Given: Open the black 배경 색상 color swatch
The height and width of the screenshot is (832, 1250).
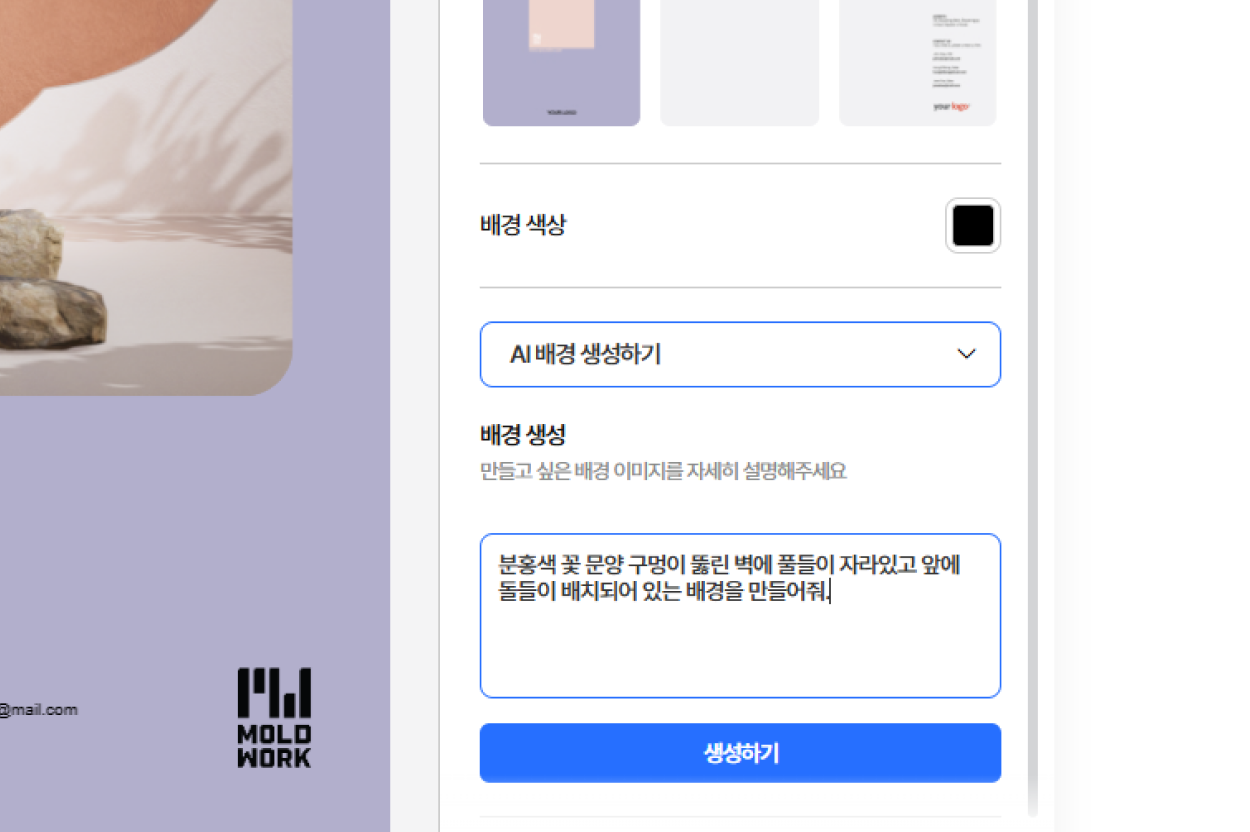Looking at the screenshot, I should pos(973,226).
